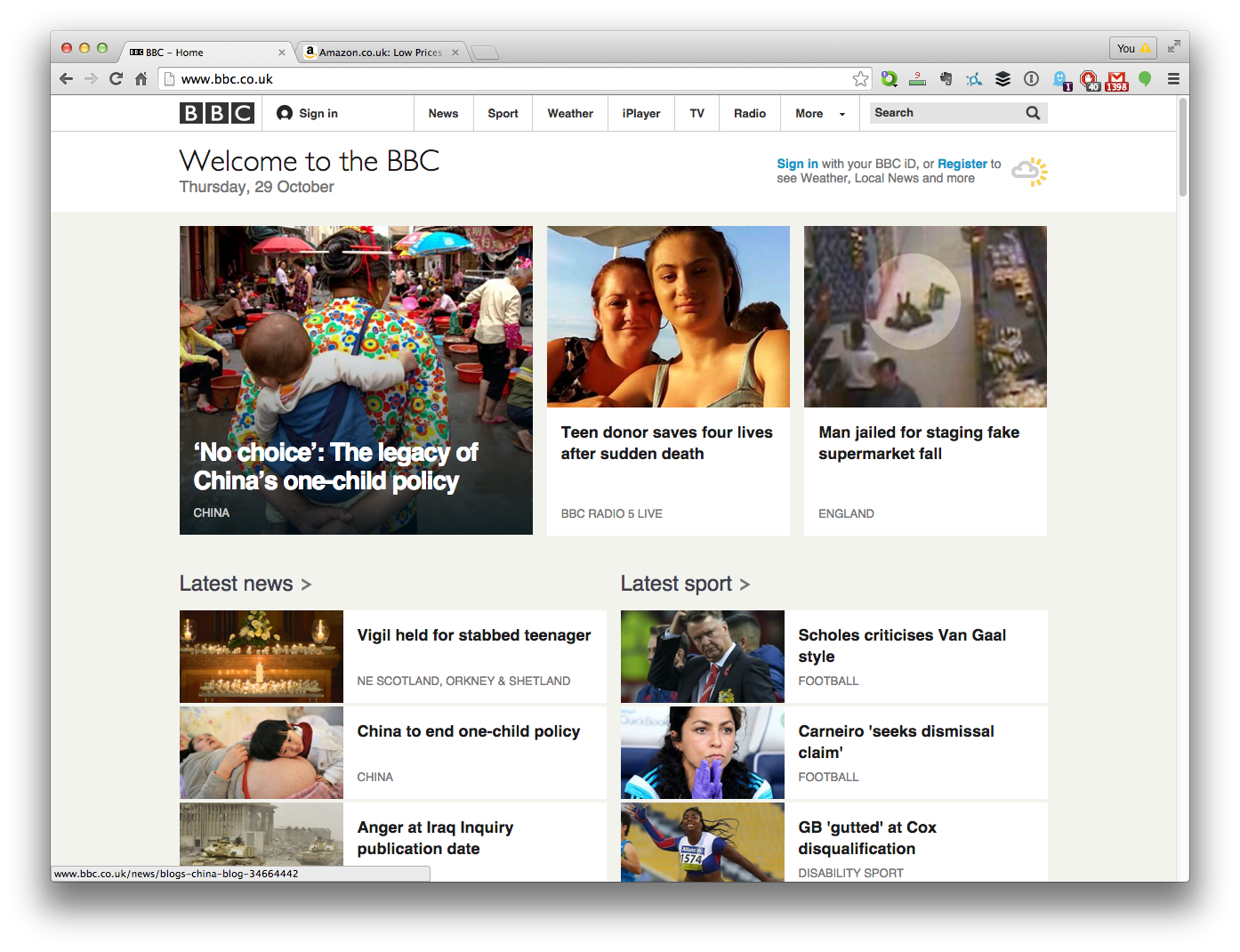Screen dimensions: 1240x952
Task: Read 'Teen donor saves four lives' article
Action: [666, 443]
